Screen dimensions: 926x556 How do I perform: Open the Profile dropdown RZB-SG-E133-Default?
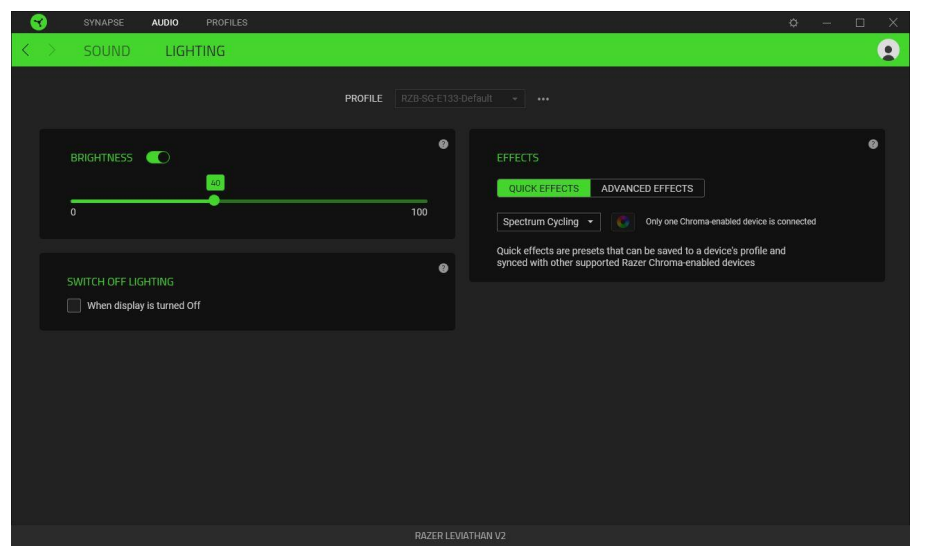pyautogui.click(x=459, y=99)
